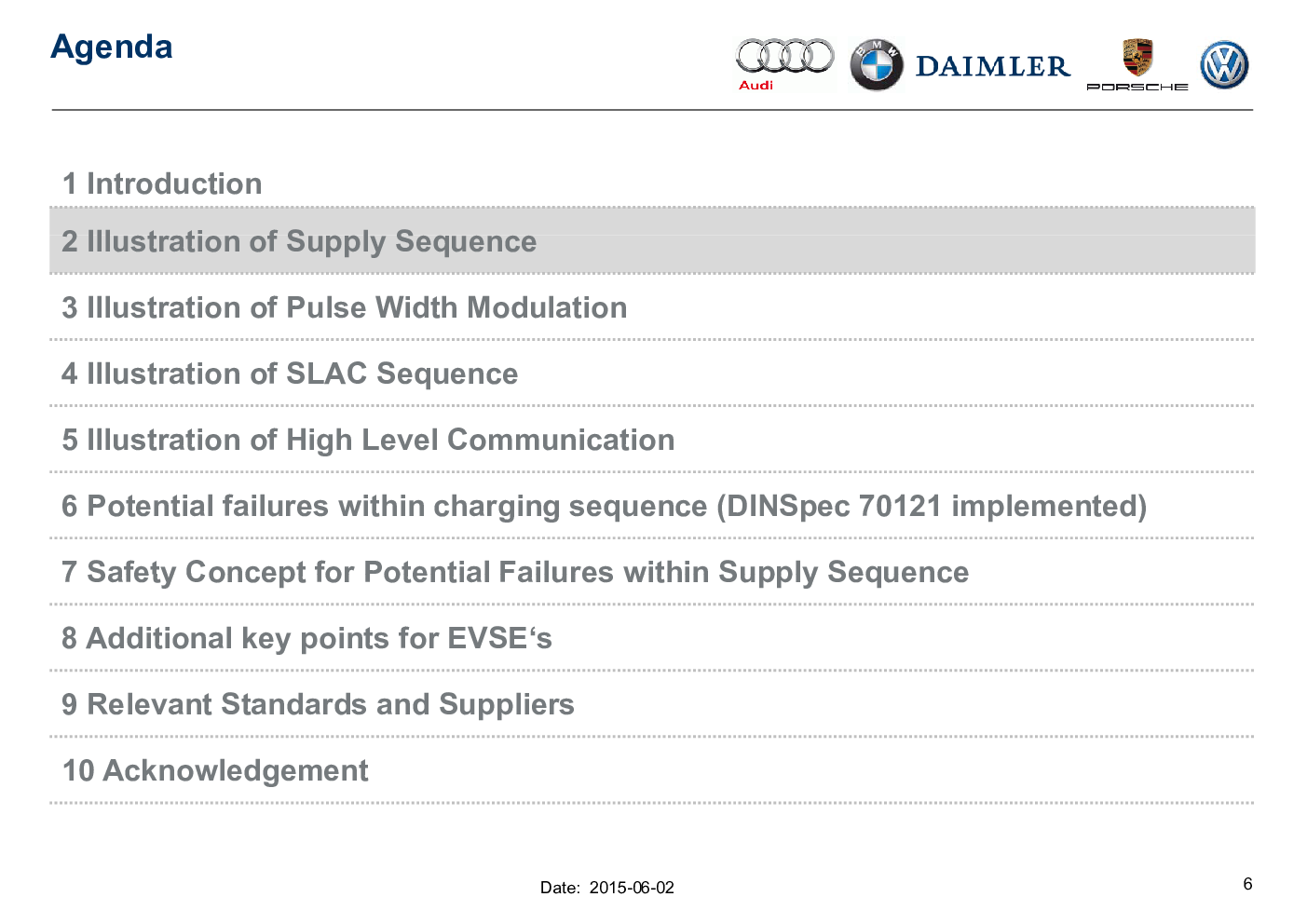
Task: Go to Illustration of Pulse Width Modulation
Action: pos(344,307)
